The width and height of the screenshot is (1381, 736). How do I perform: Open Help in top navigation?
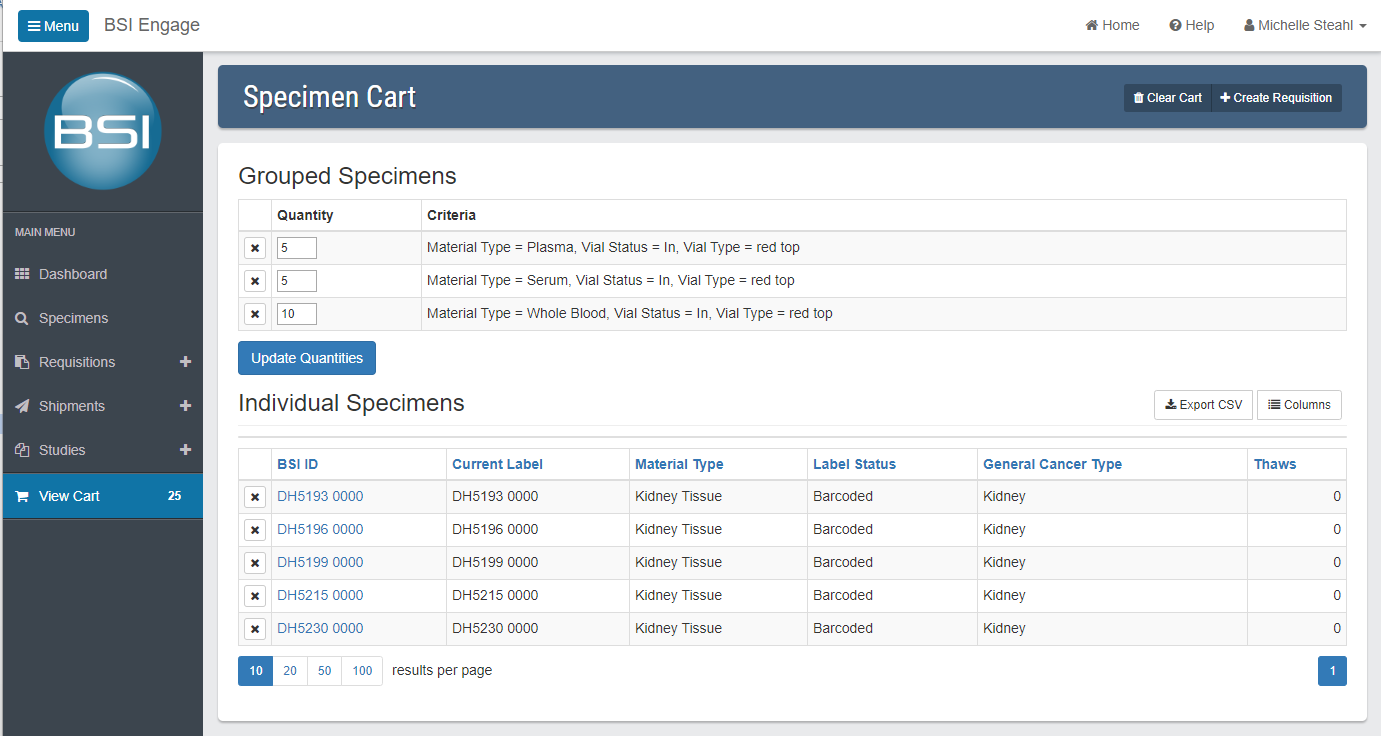tap(1192, 26)
